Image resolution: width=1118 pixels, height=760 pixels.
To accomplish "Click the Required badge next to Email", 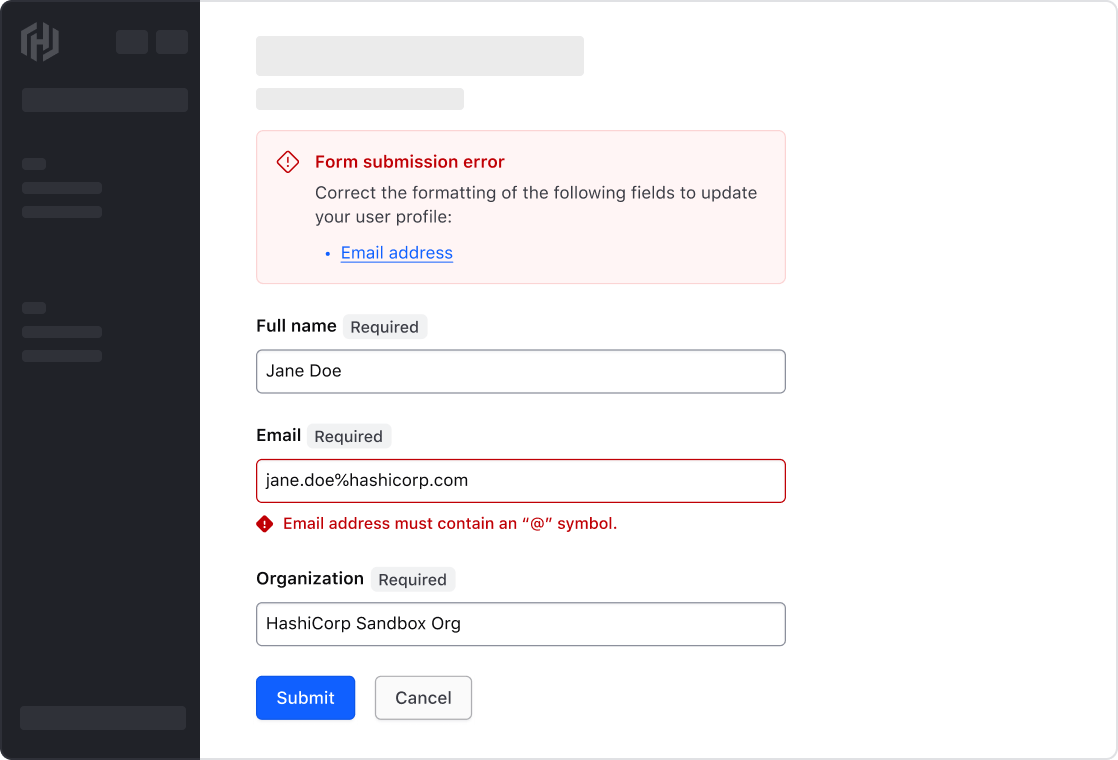I will 348,436.
